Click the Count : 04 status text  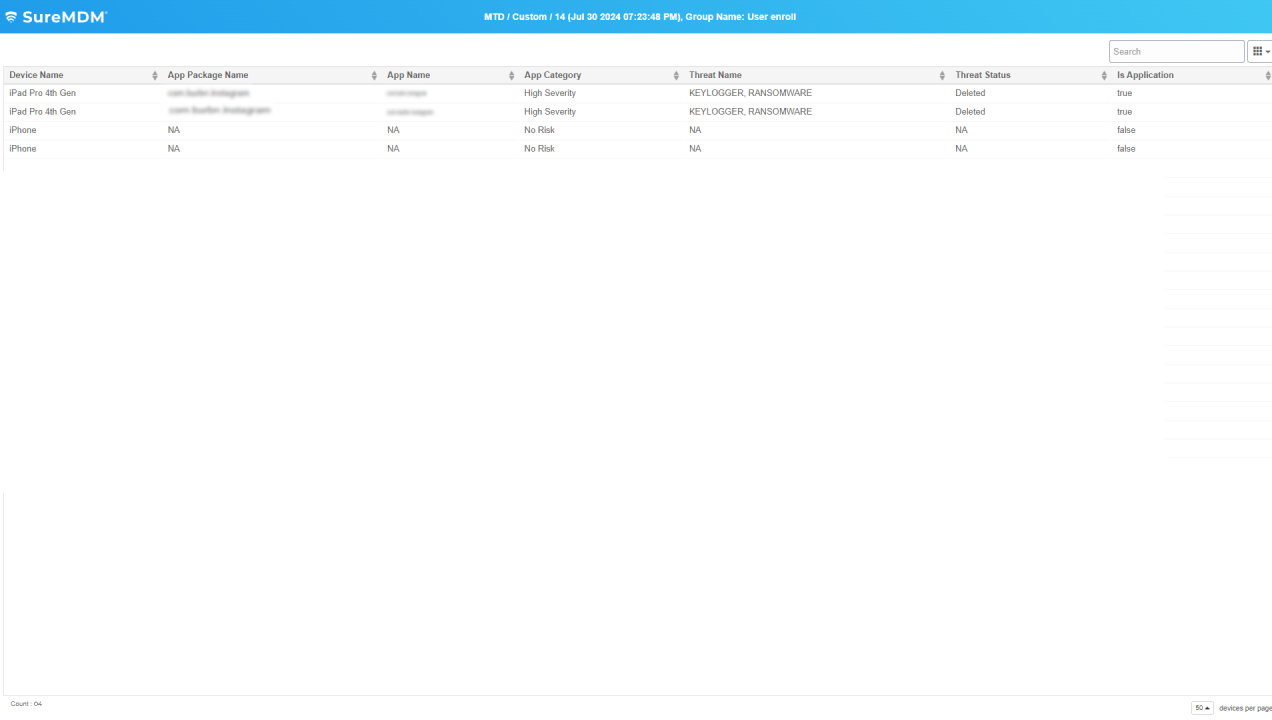[26, 704]
